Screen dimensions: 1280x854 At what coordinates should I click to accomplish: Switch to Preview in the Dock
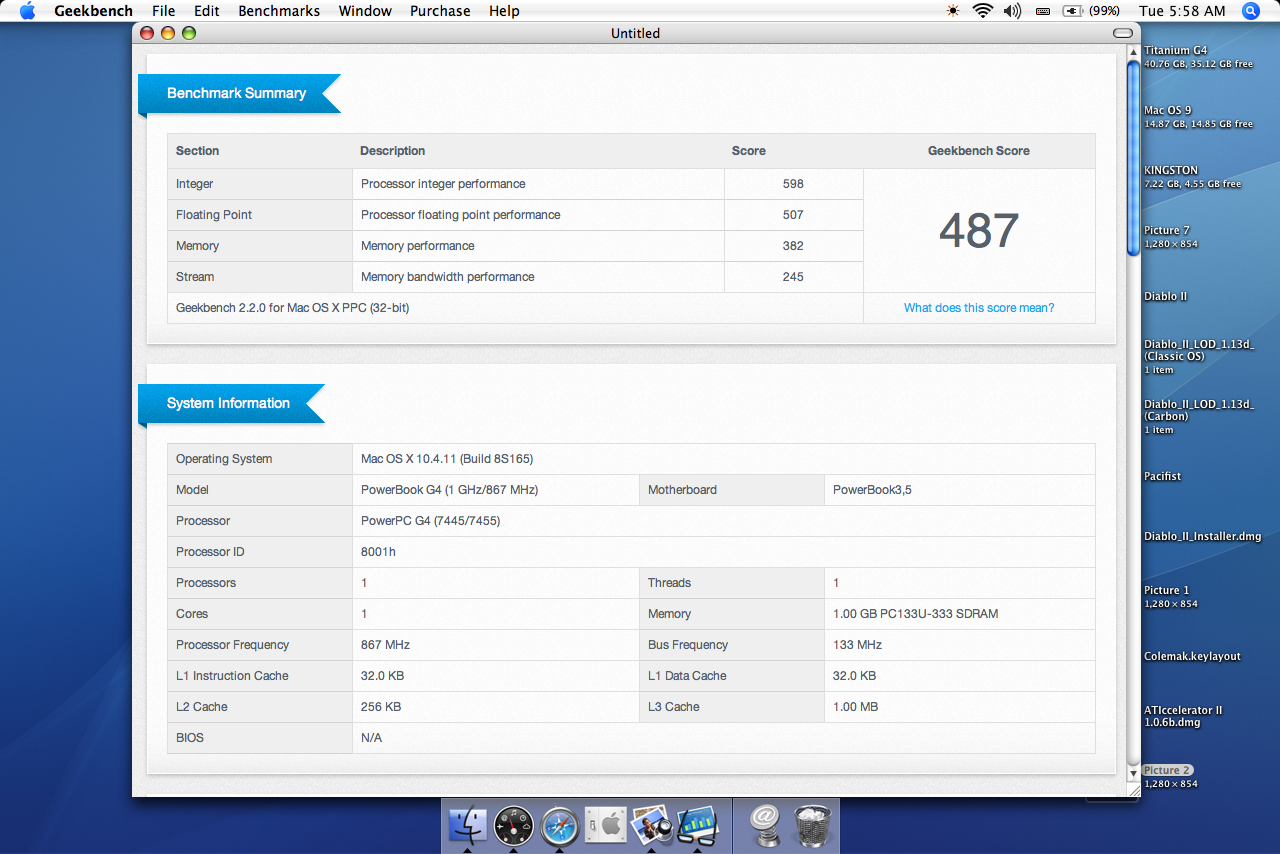(651, 826)
